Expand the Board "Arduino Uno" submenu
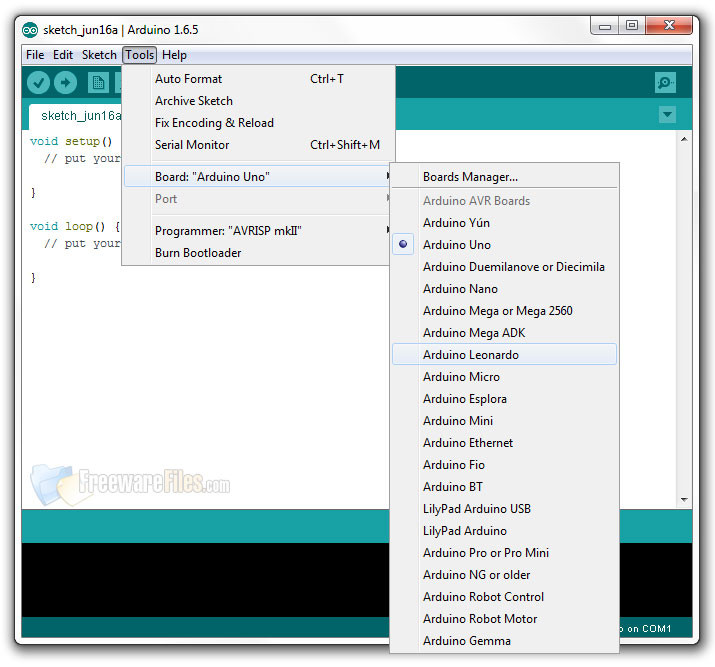 (257, 176)
